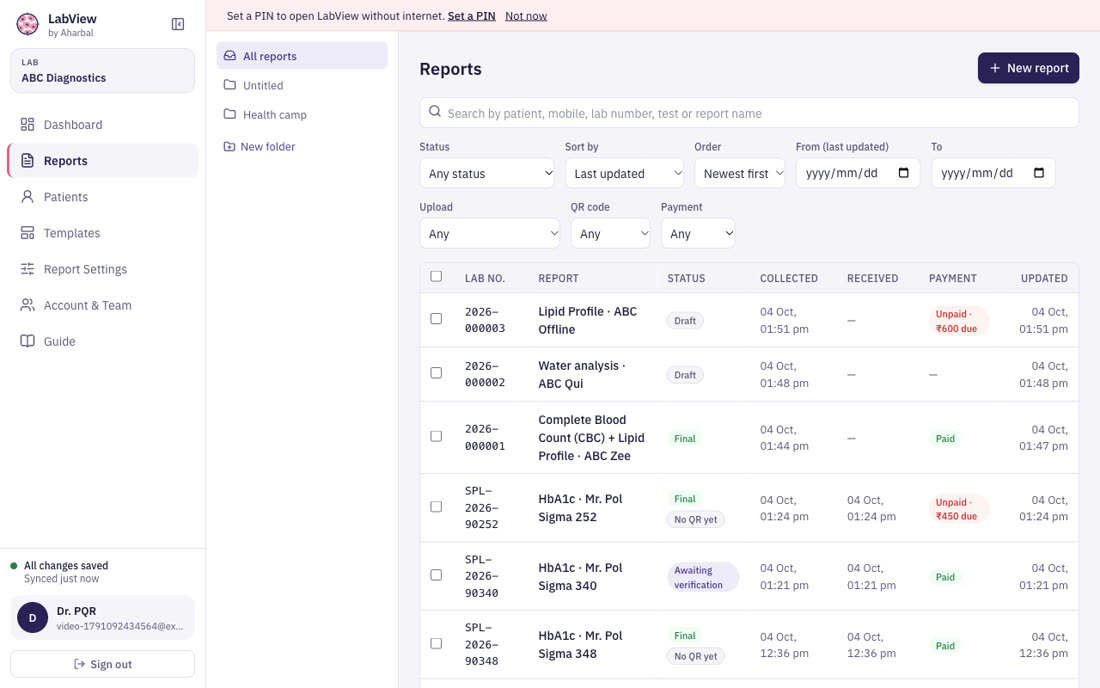Click the Unpaid ₹450 due badge
1100x688 pixels.
pyautogui.click(x=957, y=508)
